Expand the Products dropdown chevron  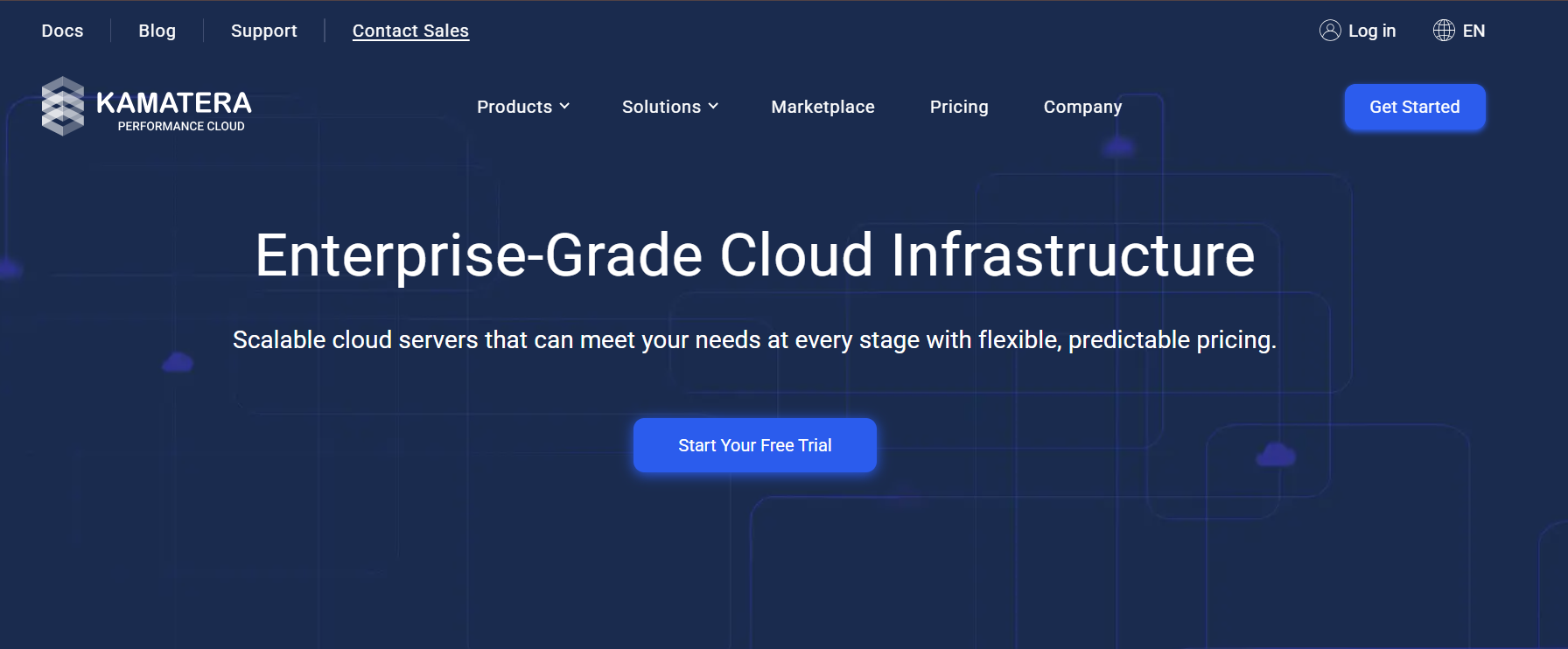tap(564, 107)
